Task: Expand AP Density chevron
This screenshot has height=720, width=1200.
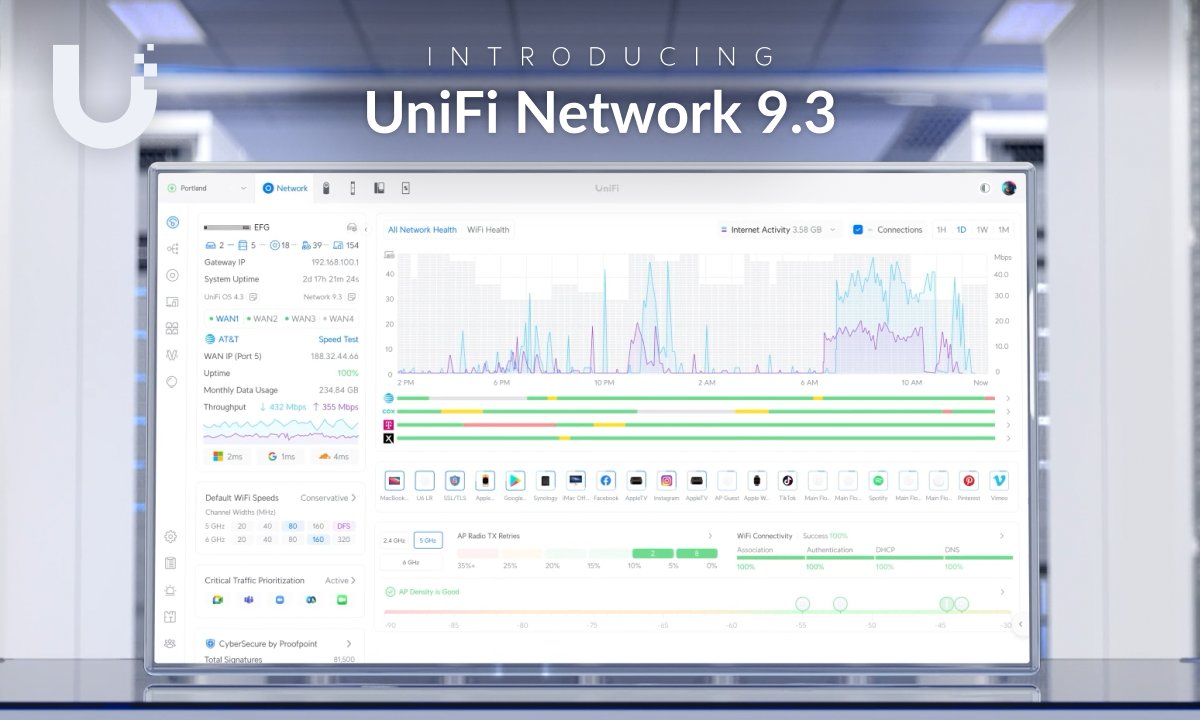Action: [x=1002, y=592]
